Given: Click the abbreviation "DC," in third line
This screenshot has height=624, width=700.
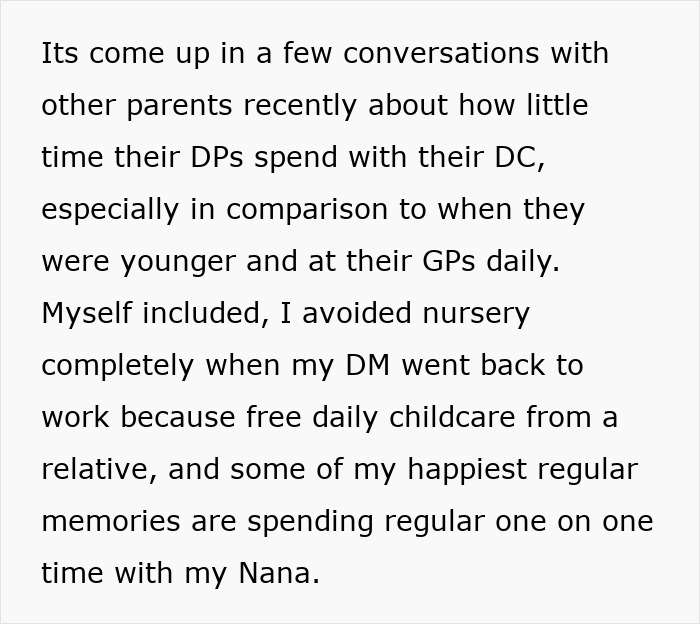Looking at the screenshot, I should click(520, 158).
